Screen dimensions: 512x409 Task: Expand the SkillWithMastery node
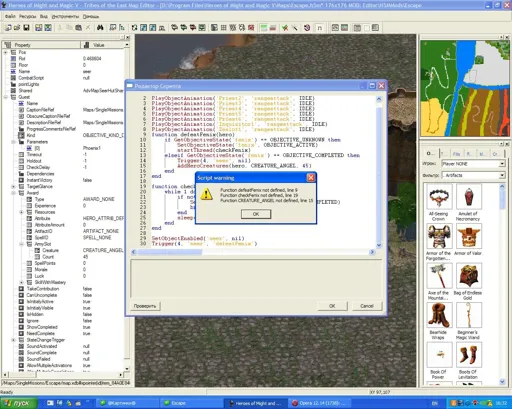click(21, 282)
